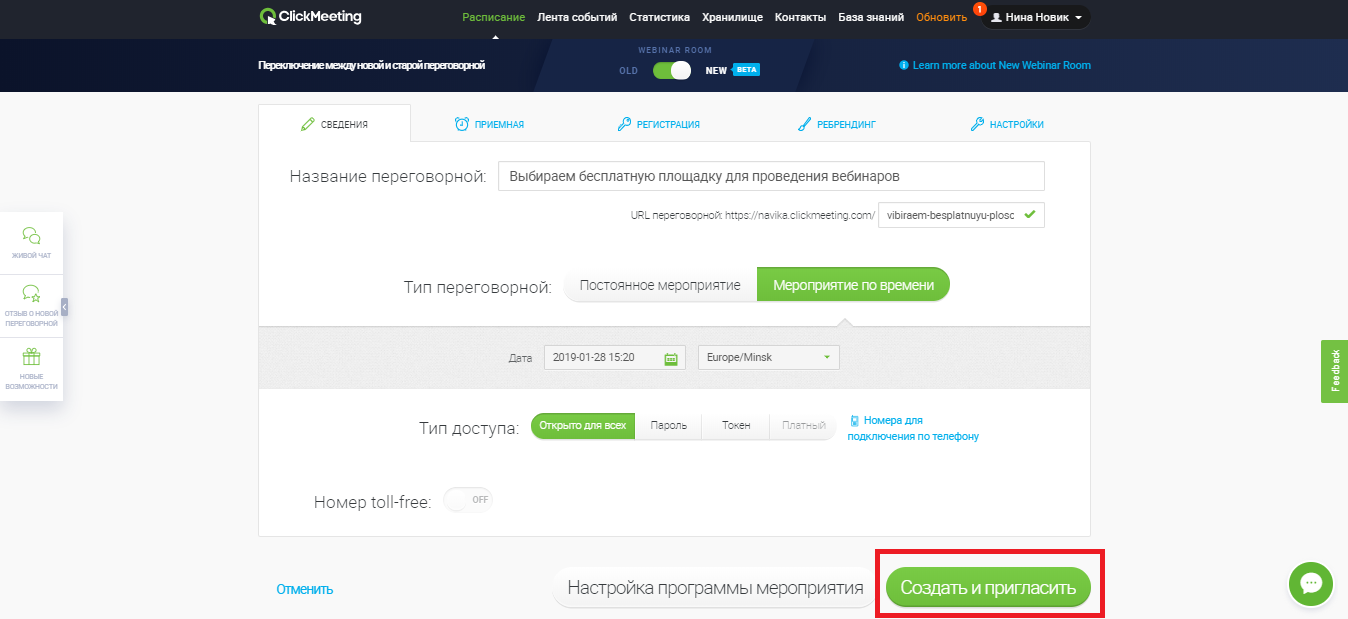Collapse the left sidebar with arrow handle
The image size is (1348, 619).
click(x=65, y=307)
